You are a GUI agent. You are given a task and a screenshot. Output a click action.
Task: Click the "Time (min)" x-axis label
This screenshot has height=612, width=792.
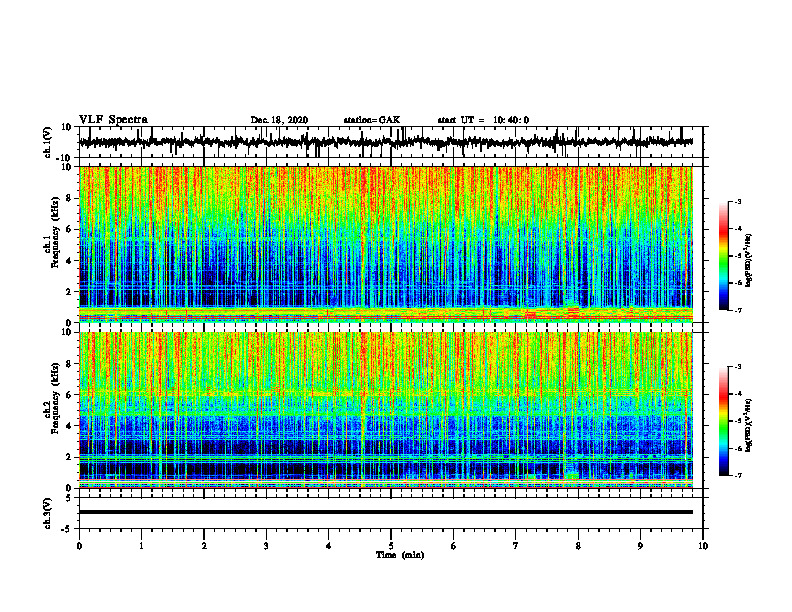400,555
